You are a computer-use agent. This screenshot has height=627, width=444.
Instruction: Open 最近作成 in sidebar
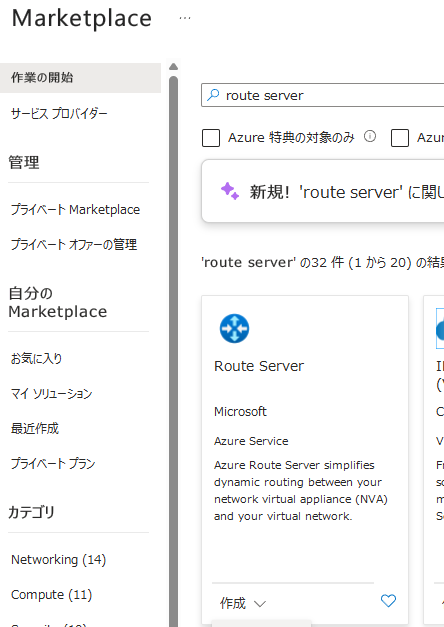coord(35,429)
